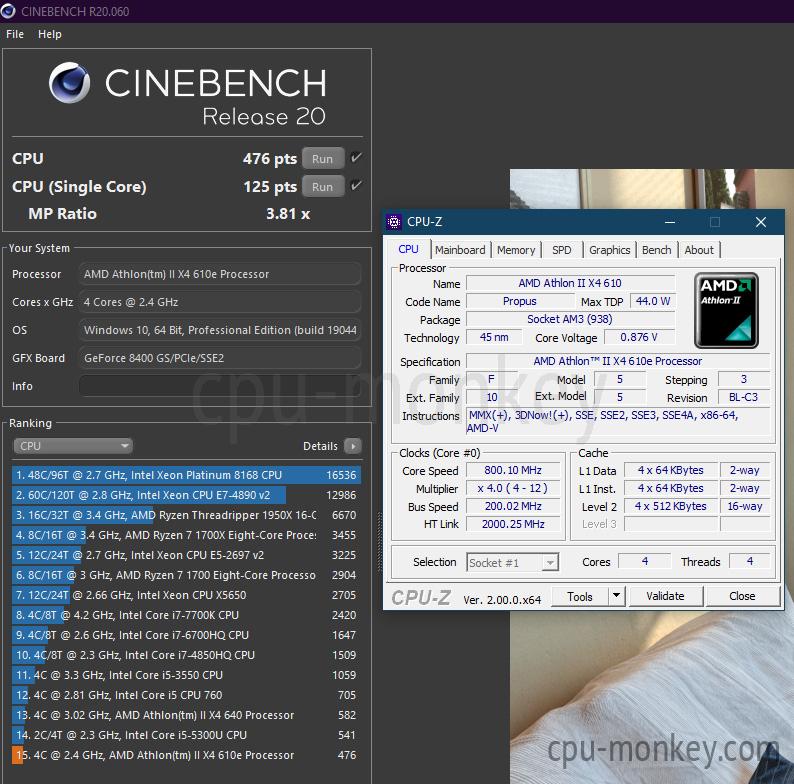The width and height of the screenshot is (794, 784).
Task: Select the CPU tab in CPU-Z
Action: coord(408,249)
